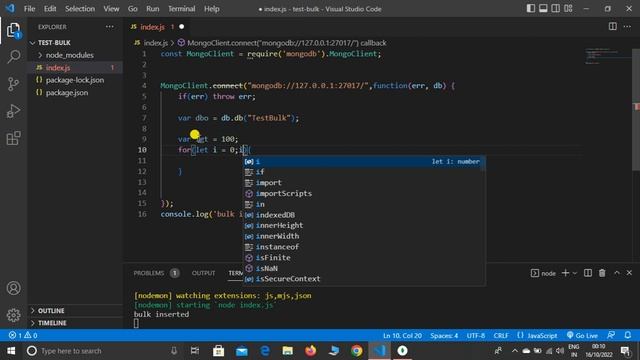
Task: Open the Go menu
Action: 133,9
